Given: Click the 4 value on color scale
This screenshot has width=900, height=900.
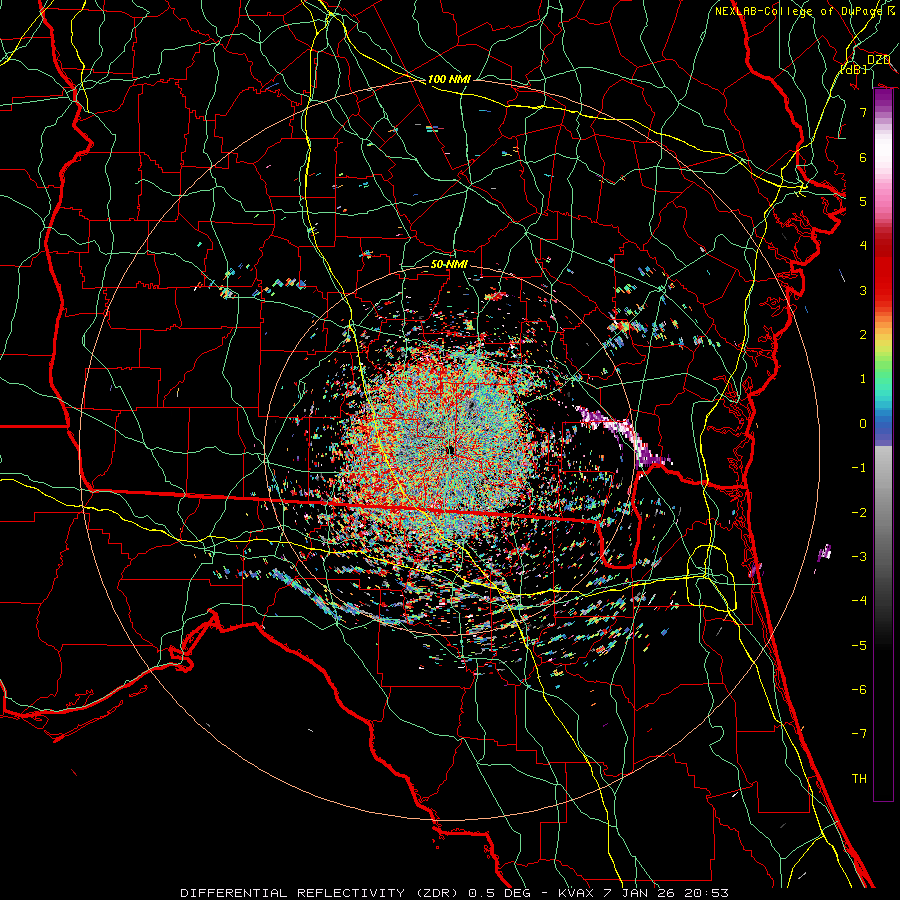Looking at the screenshot, I should coord(863,246).
